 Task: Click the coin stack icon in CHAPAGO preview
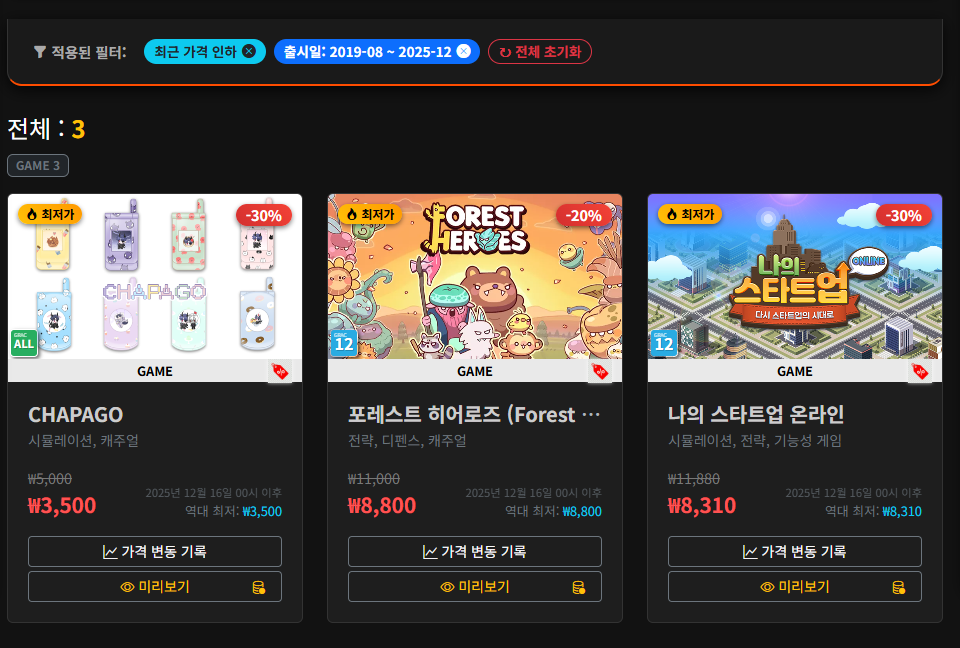[258, 588]
